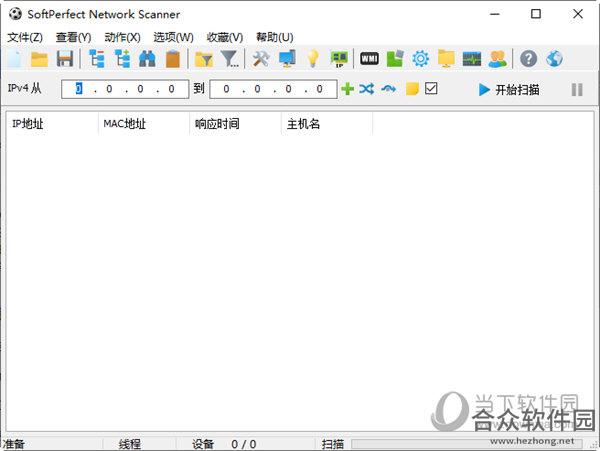Open the 收藏(V) menu
Screen dimensions: 600x451
click(x=225, y=37)
